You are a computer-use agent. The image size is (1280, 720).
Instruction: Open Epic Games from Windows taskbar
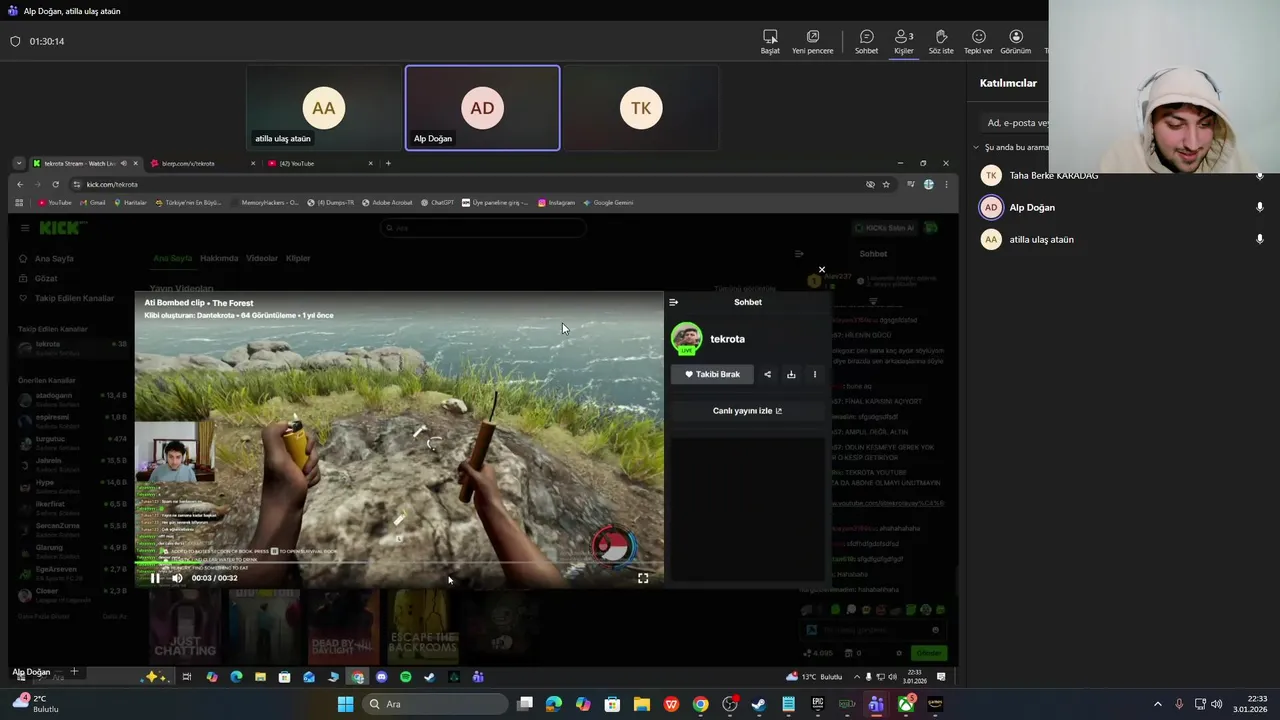(817, 704)
